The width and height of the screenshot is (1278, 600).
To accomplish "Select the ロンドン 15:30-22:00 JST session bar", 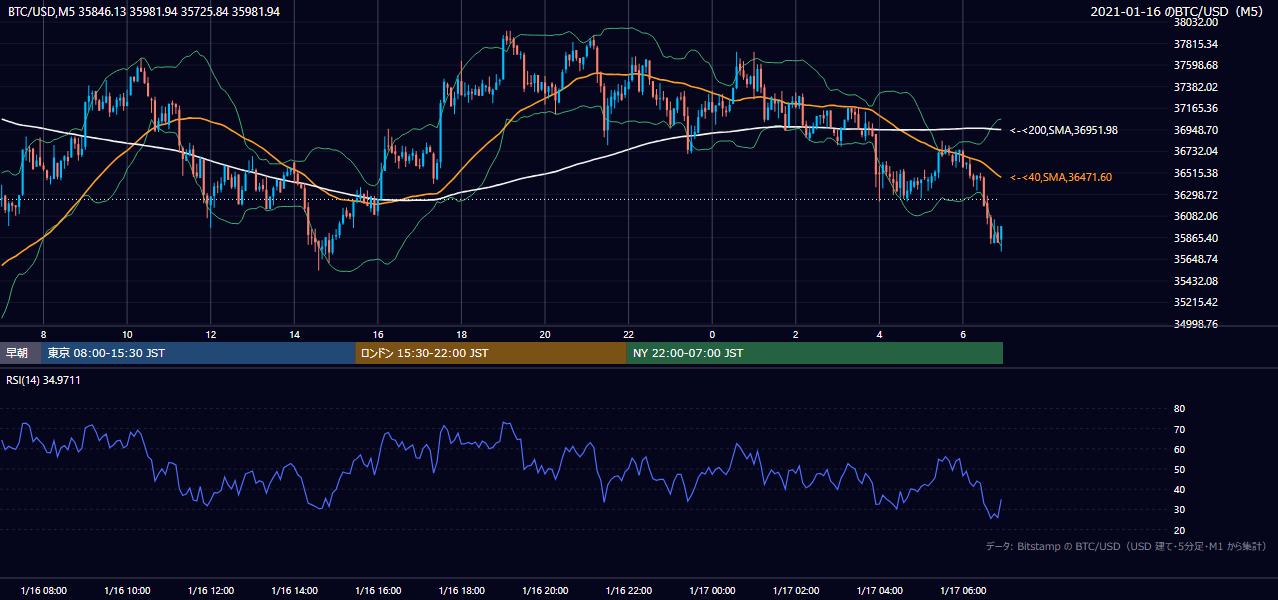I will tap(491, 353).
